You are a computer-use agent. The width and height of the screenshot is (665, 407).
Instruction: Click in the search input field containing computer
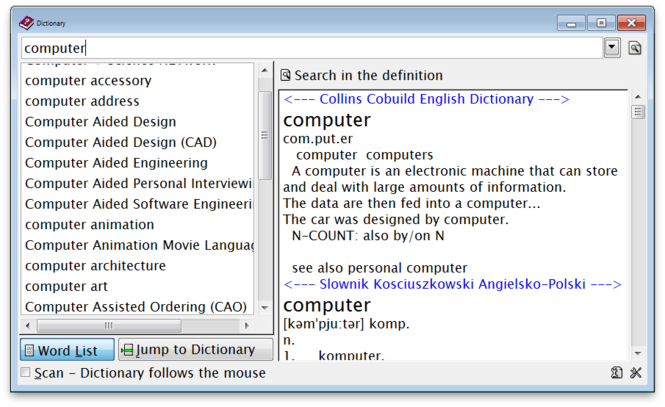312,48
